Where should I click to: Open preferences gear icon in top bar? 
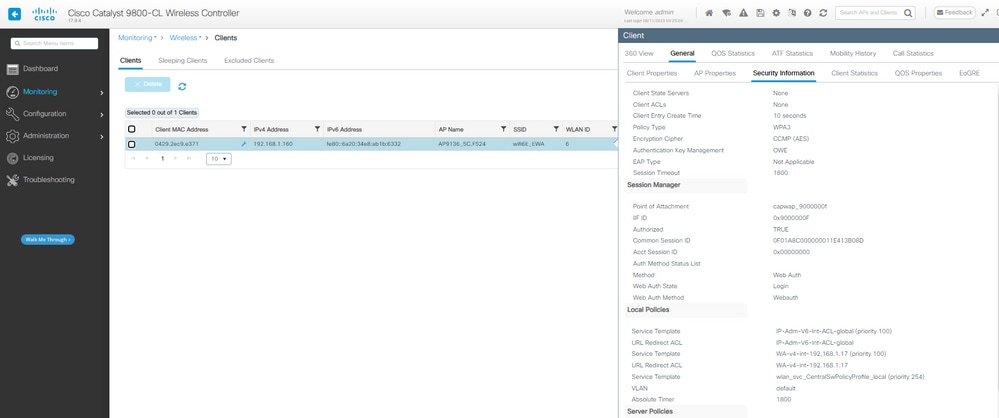tap(776, 13)
